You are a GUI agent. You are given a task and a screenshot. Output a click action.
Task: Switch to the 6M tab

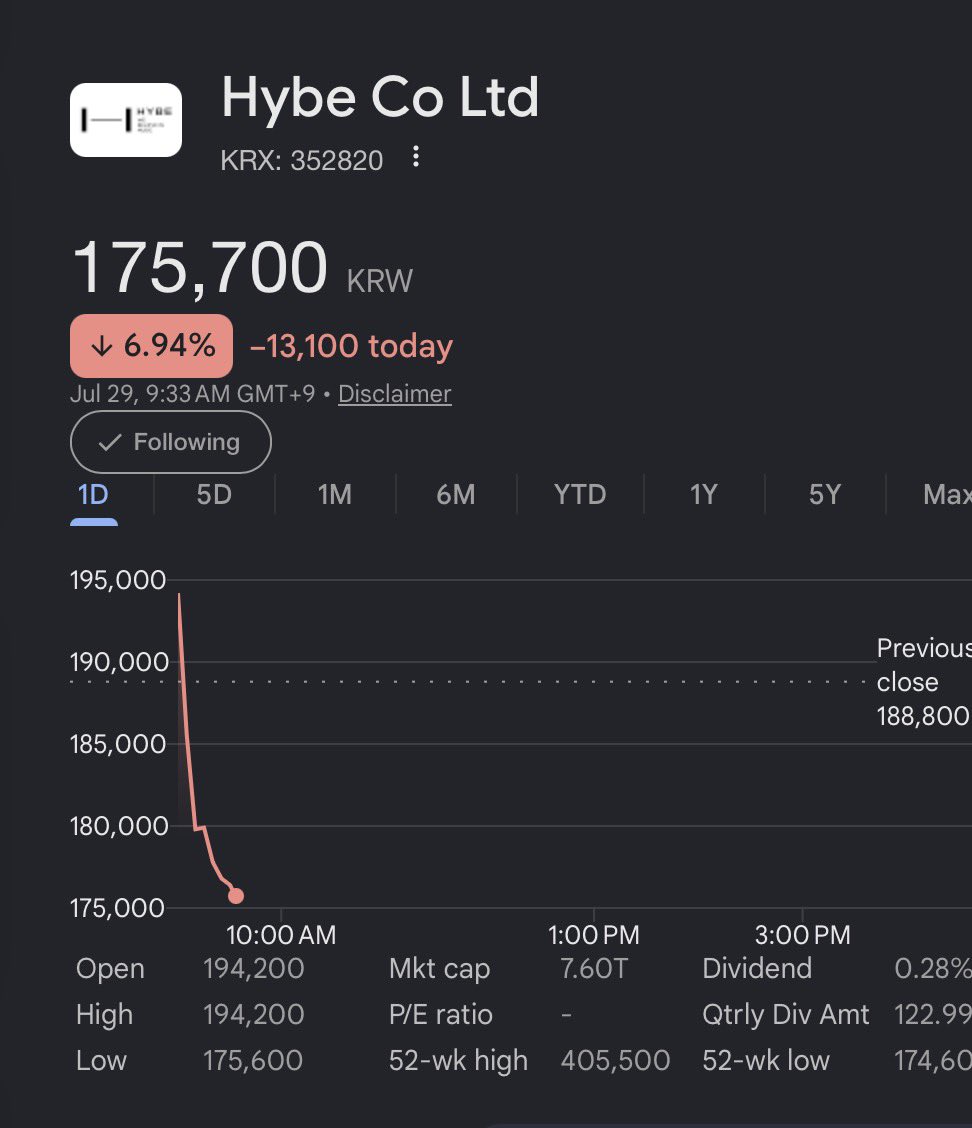point(456,495)
